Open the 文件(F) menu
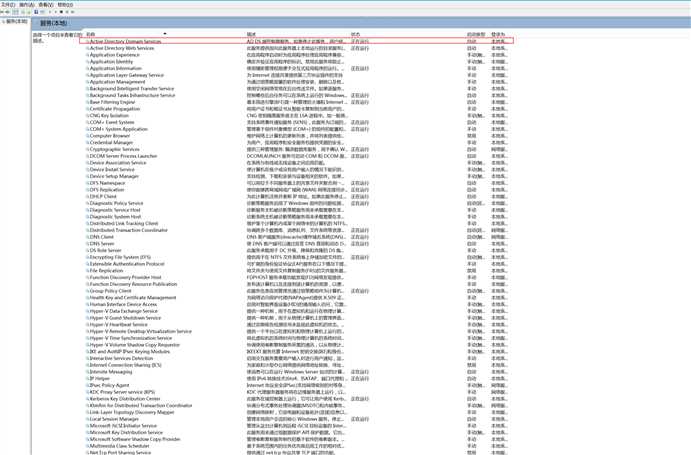Screen dimensions: 691x455 click(x=8, y=5)
